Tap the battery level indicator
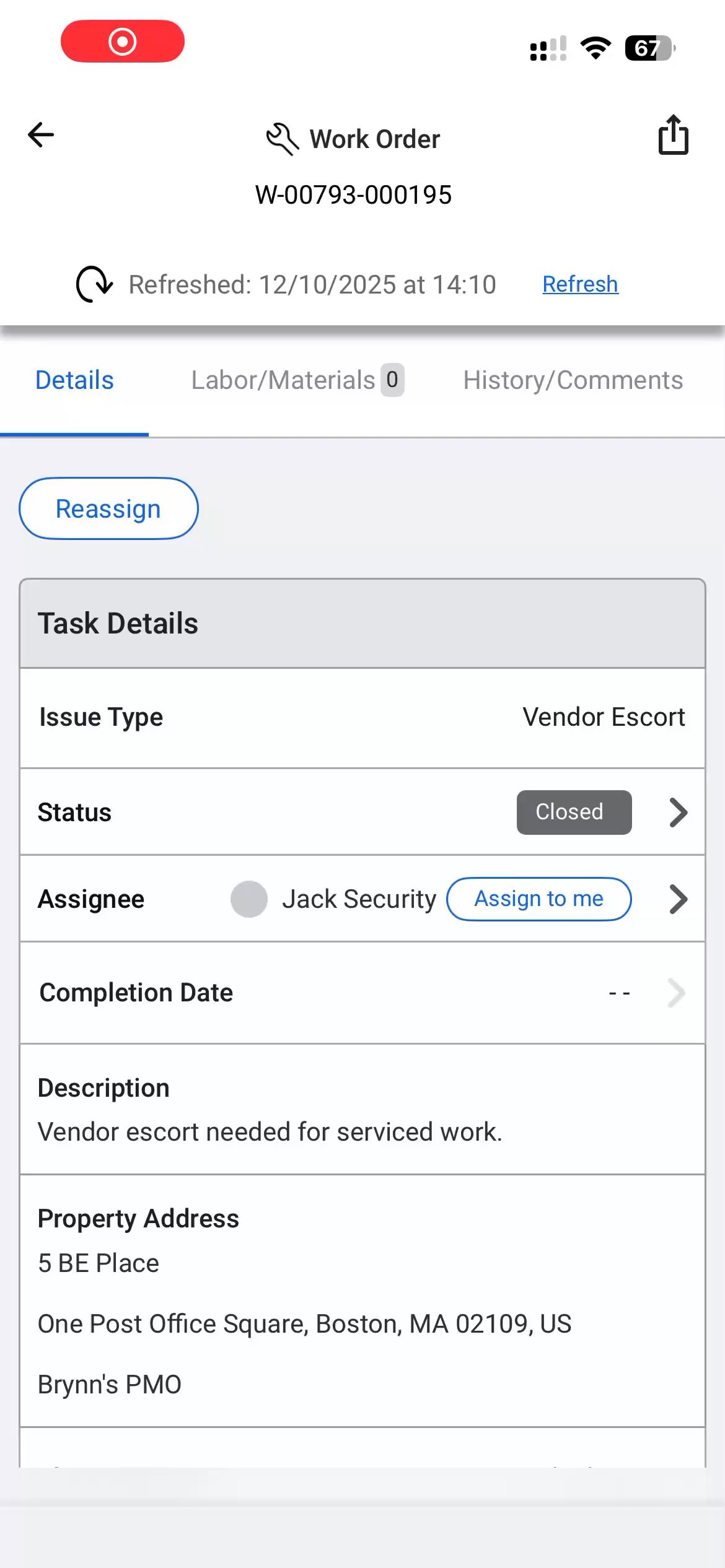This screenshot has width=725, height=1568. pos(649,48)
